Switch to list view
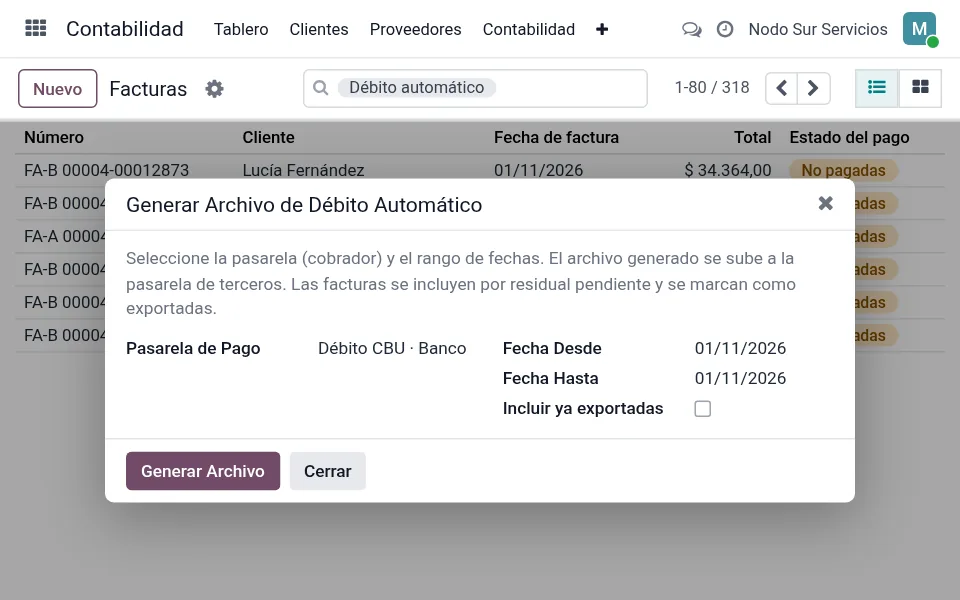Screen dimensions: 960x600 [x=877, y=88]
